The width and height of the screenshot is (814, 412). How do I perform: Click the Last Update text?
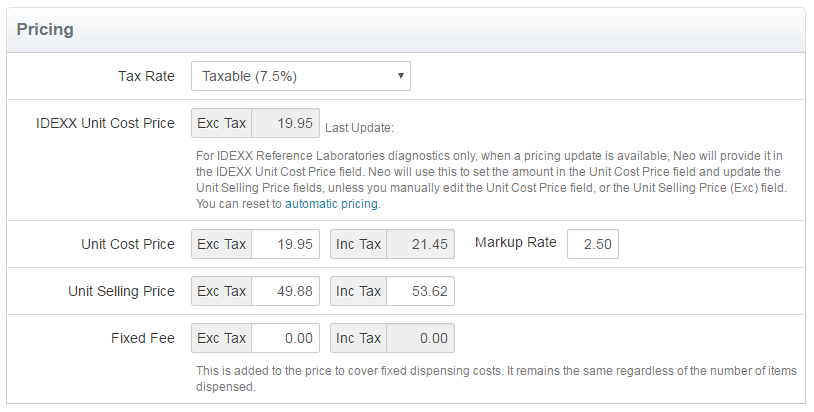point(360,127)
